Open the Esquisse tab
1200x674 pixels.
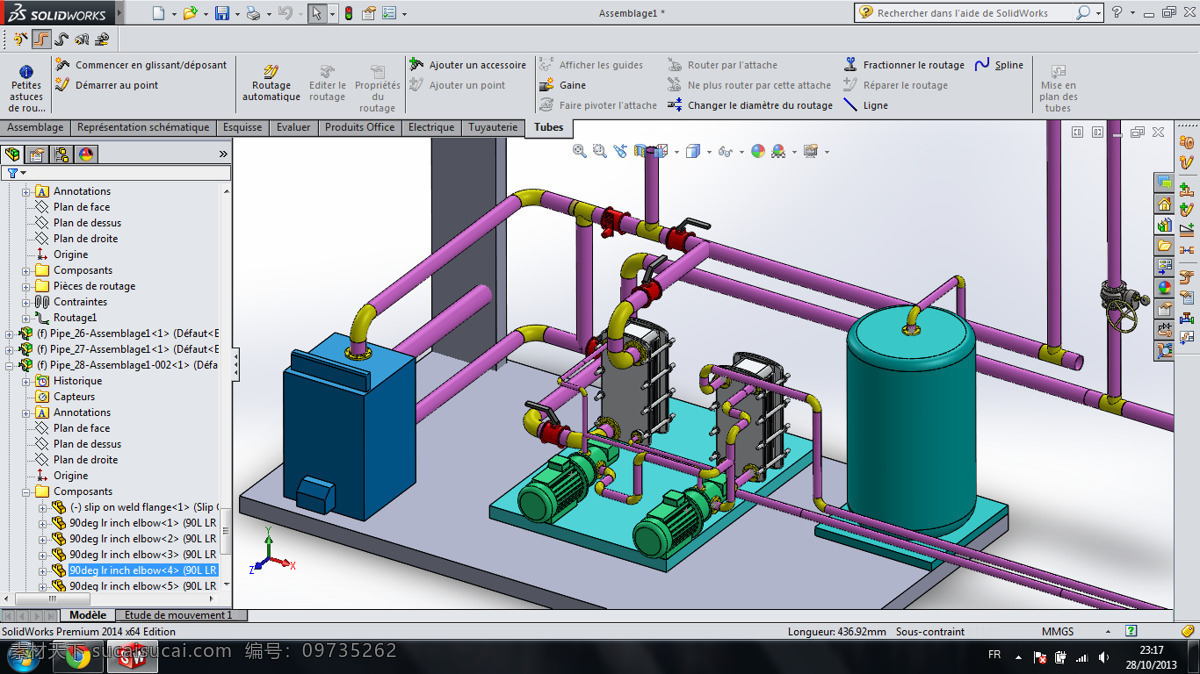(243, 127)
